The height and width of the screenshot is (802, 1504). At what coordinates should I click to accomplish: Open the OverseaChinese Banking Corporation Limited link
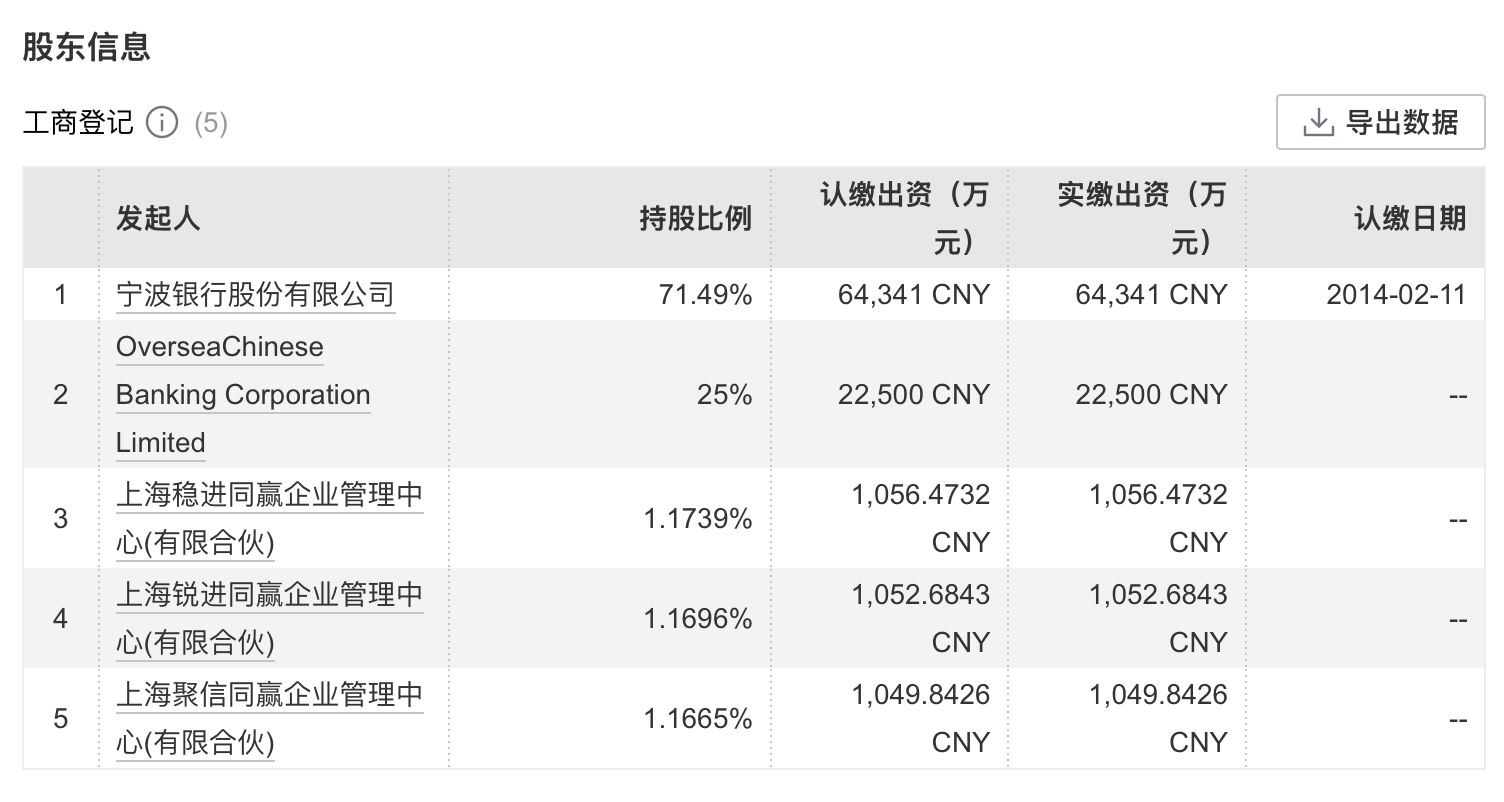pos(243,395)
